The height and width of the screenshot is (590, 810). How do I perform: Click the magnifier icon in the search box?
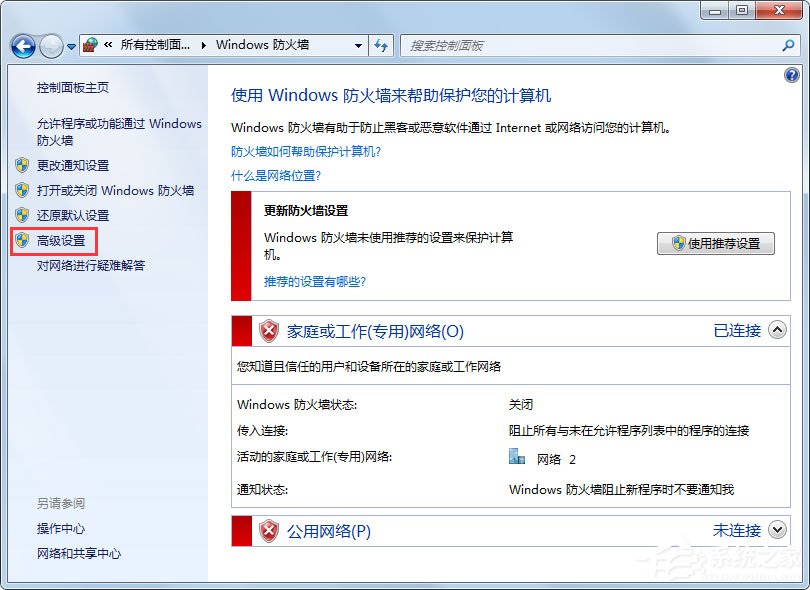(x=789, y=46)
